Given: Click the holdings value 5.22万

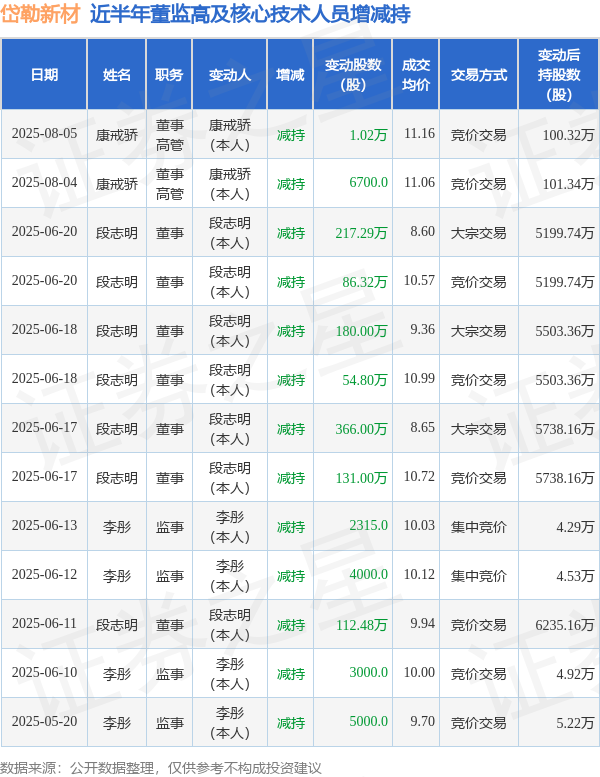Looking at the screenshot, I should click(x=575, y=723).
